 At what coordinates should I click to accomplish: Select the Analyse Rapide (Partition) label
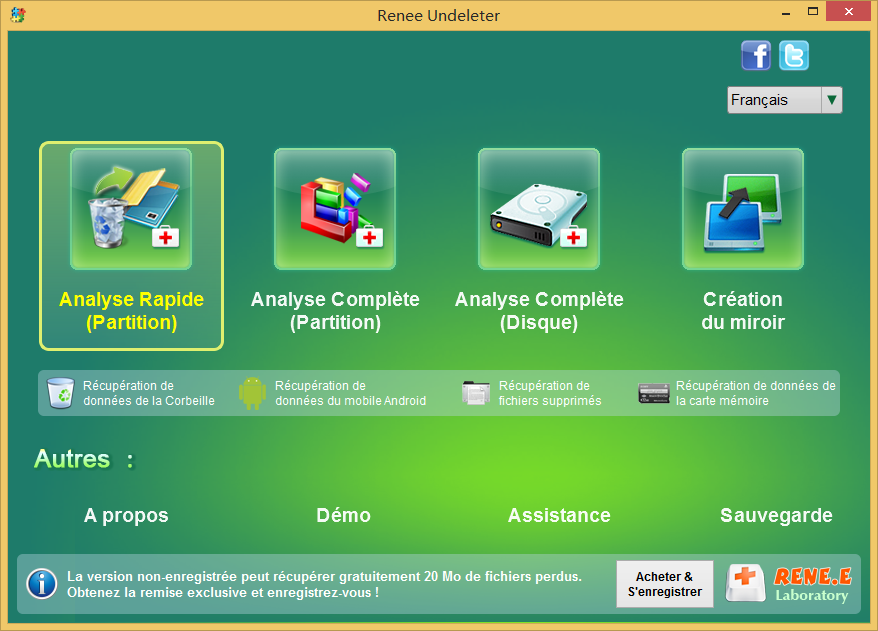click(132, 311)
